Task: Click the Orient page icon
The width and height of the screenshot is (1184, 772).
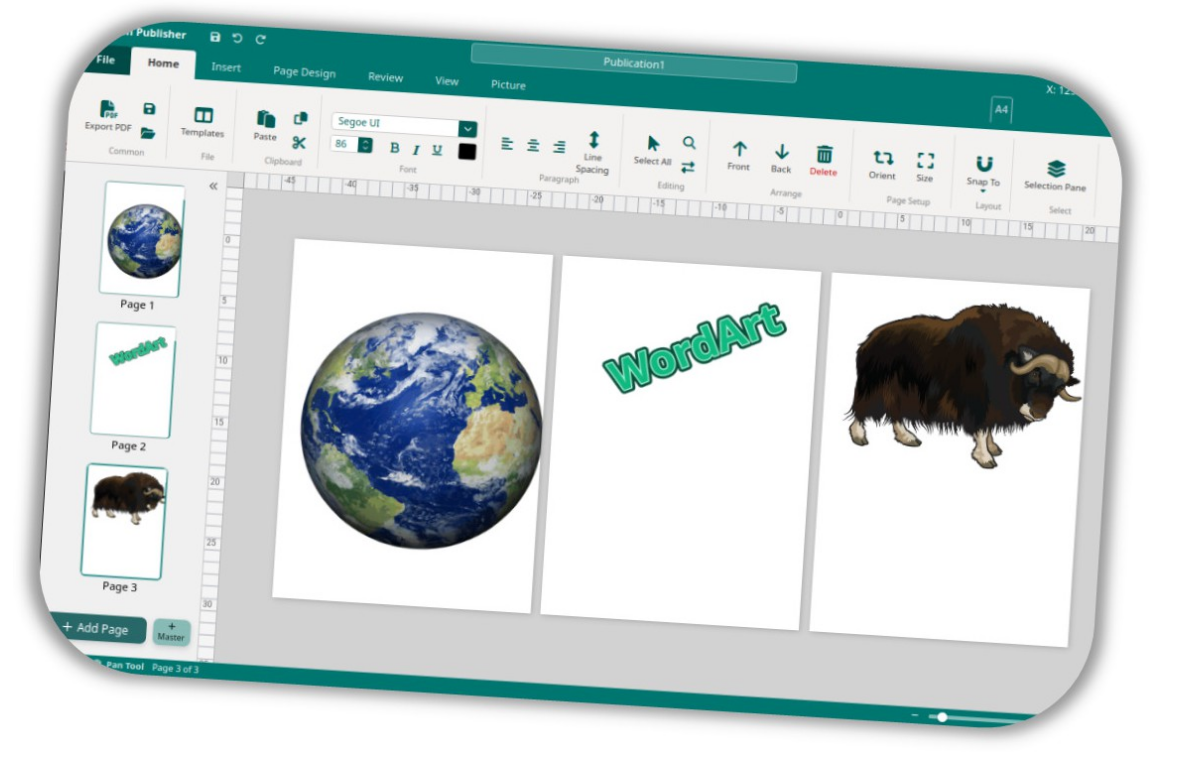Action: click(x=883, y=158)
